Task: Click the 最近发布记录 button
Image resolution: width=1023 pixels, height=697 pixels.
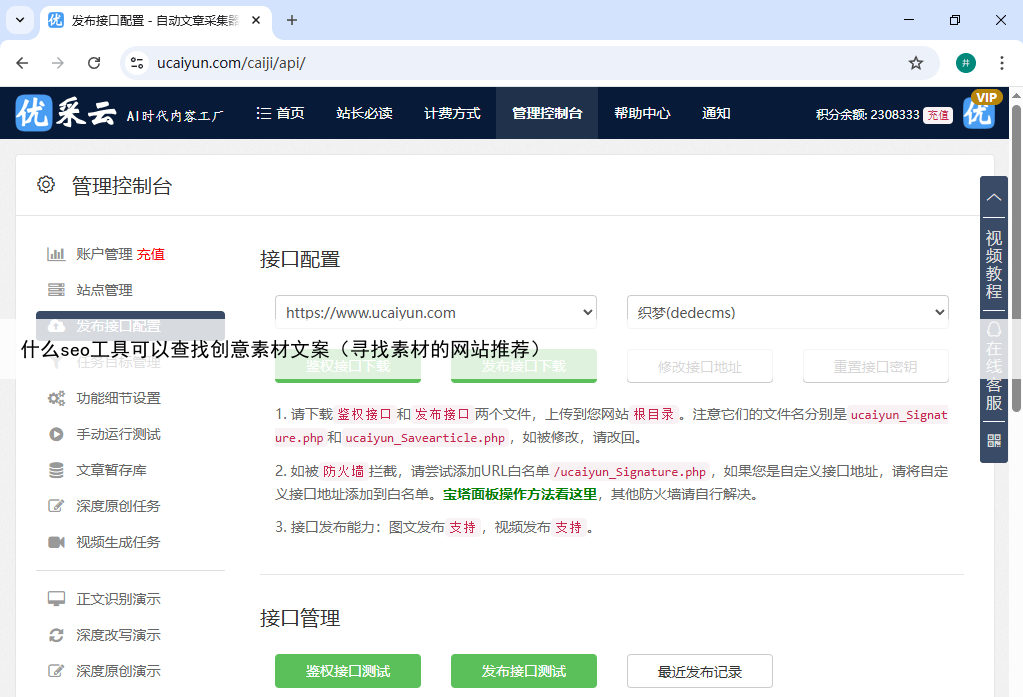Action: 700,671
